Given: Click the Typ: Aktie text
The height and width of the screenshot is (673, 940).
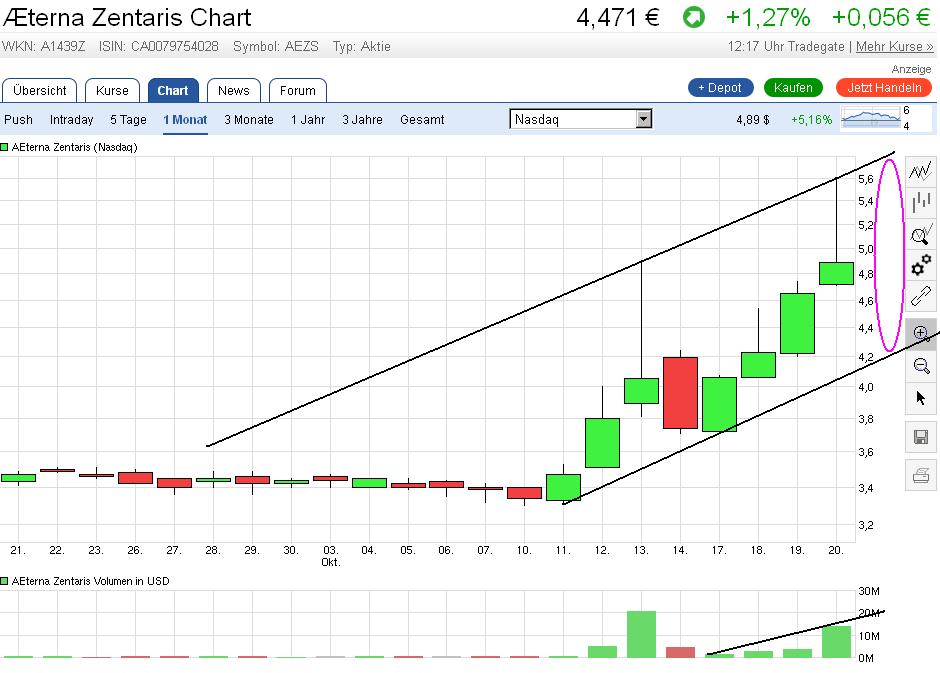Looking at the screenshot, I should (x=361, y=47).
